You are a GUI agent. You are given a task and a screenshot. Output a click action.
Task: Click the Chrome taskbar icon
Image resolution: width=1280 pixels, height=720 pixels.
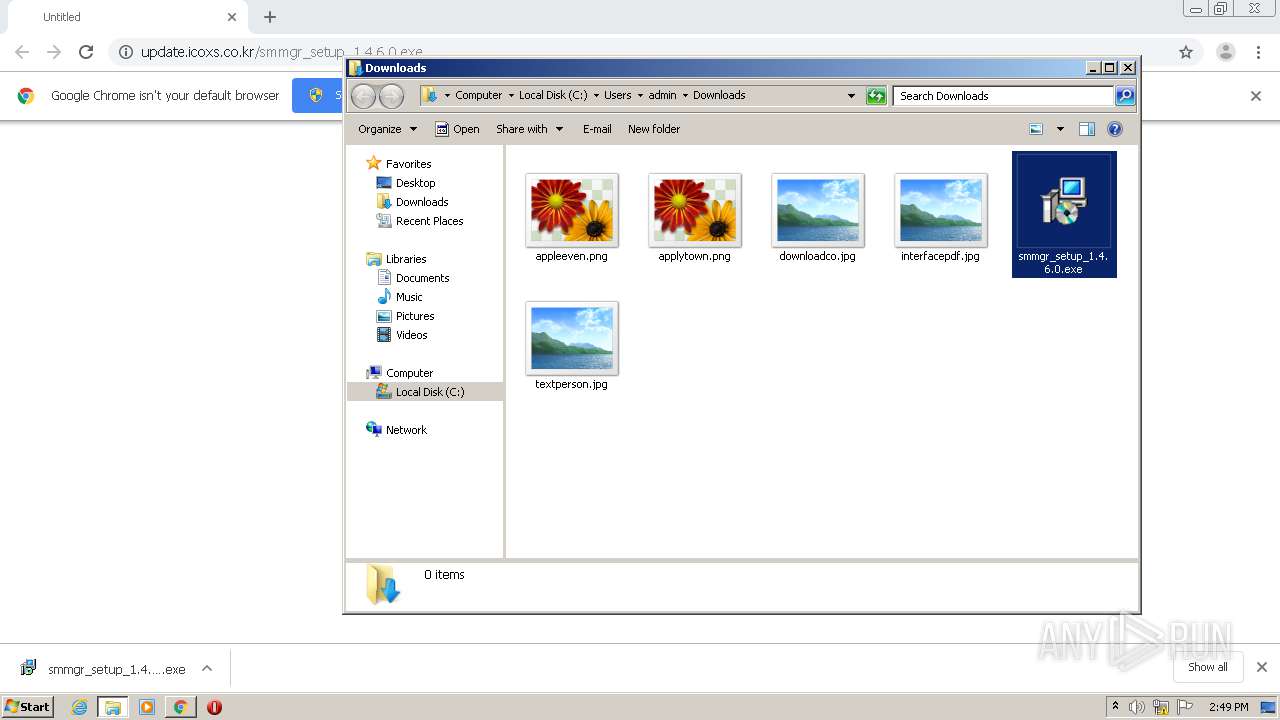pyautogui.click(x=180, y=707)
